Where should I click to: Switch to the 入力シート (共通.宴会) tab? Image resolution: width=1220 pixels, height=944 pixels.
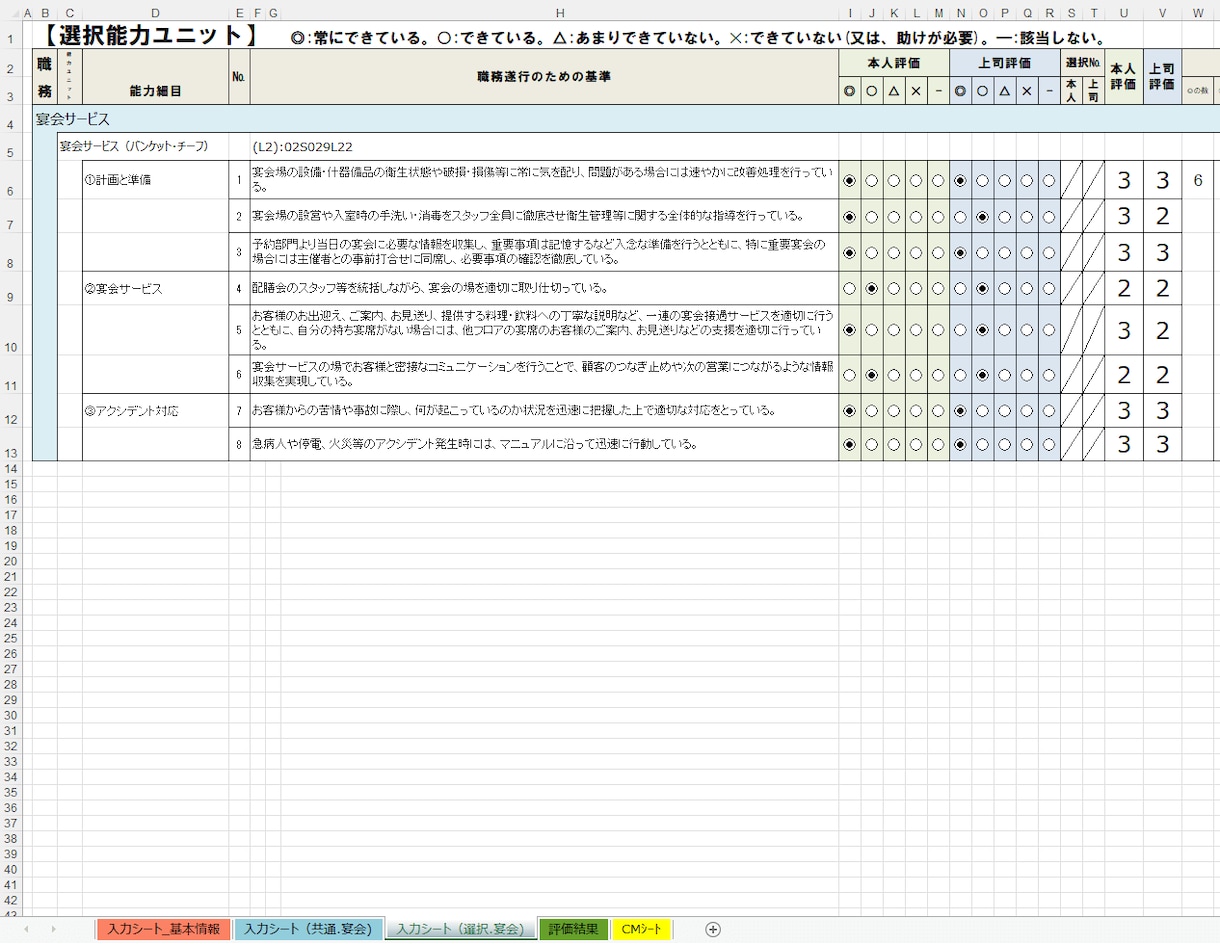point(309,930)
